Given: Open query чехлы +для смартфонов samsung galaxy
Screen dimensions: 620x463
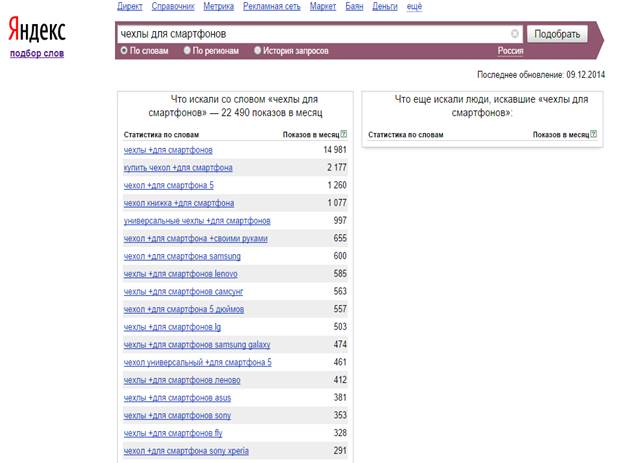Looking at the screenshot, I should 197,345.
